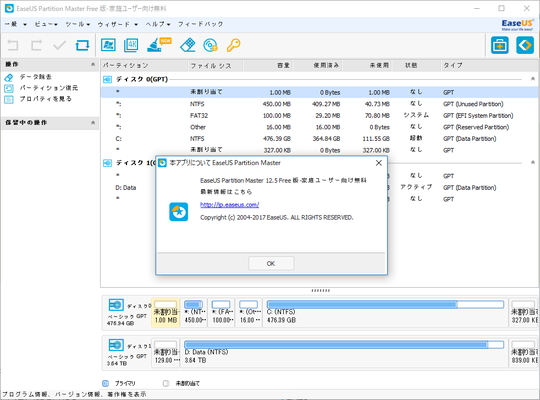This screenshot has height=400, width=540.
Task: Open the Cleanup tool with NEW badge
Action: (x=158, y=45)
